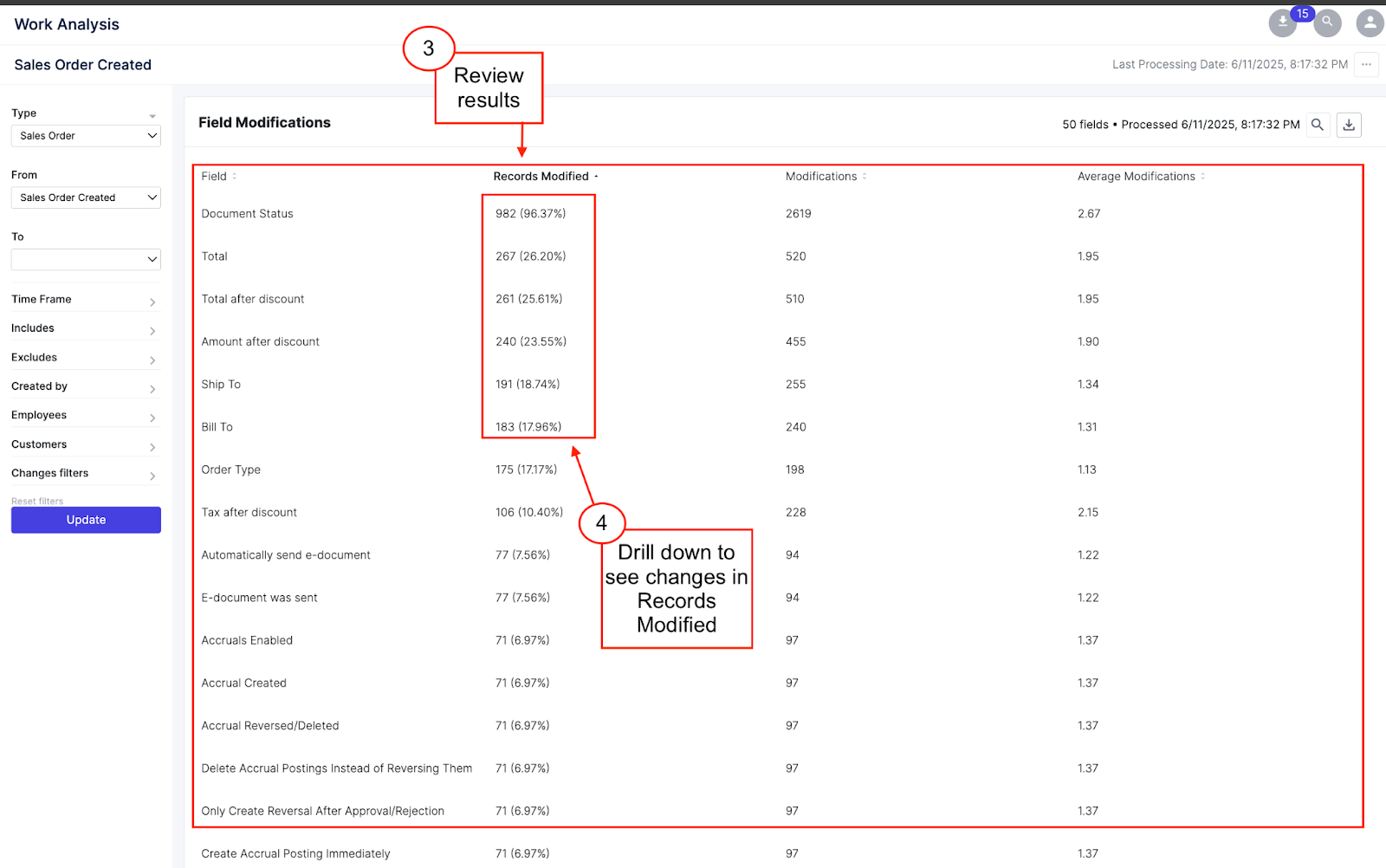Select the Accruals Enabled field name
Viewport: 1386px width, 868px height.
247,640
